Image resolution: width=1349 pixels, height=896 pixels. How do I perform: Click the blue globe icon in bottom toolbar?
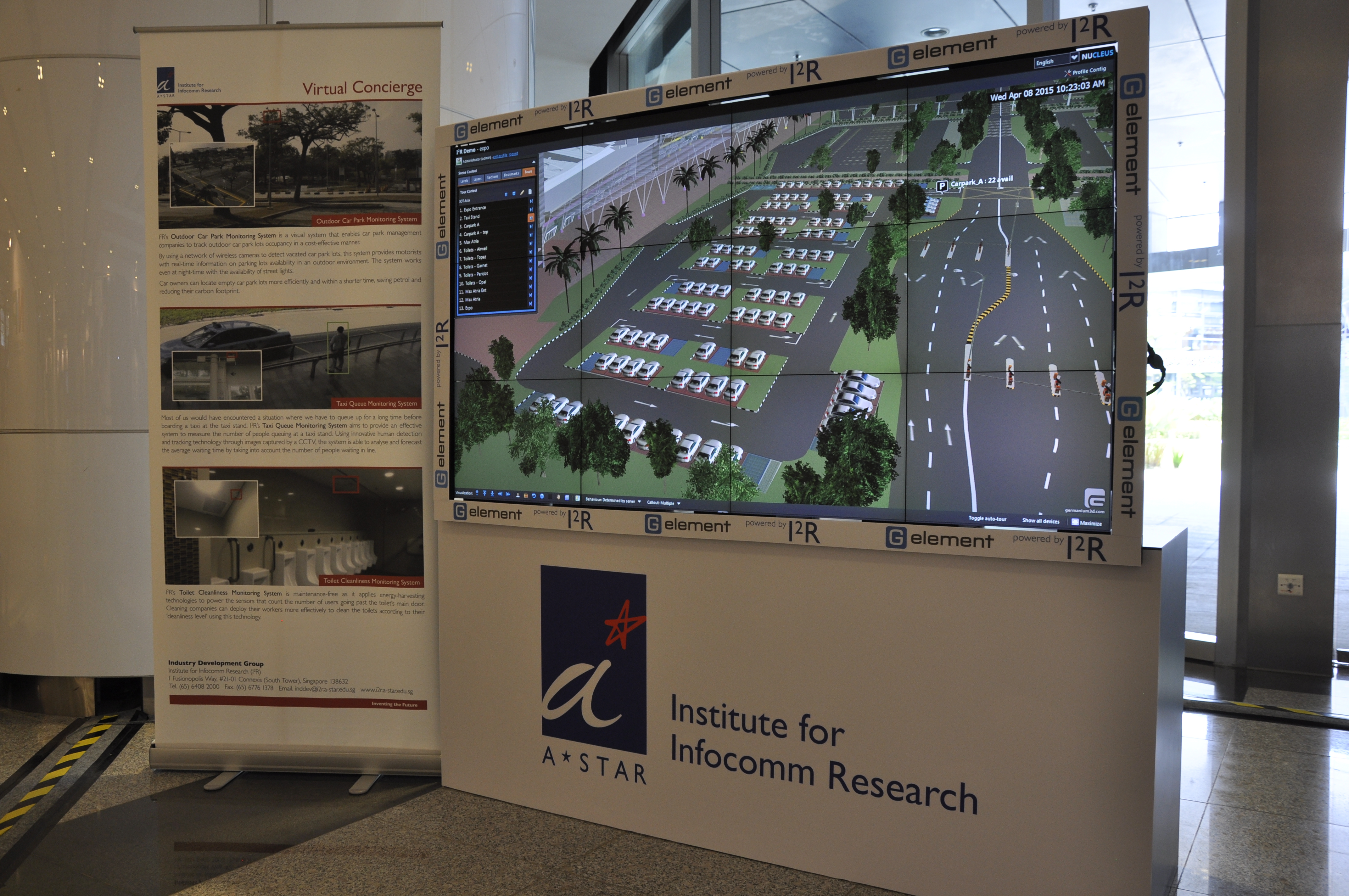[542, 496]
